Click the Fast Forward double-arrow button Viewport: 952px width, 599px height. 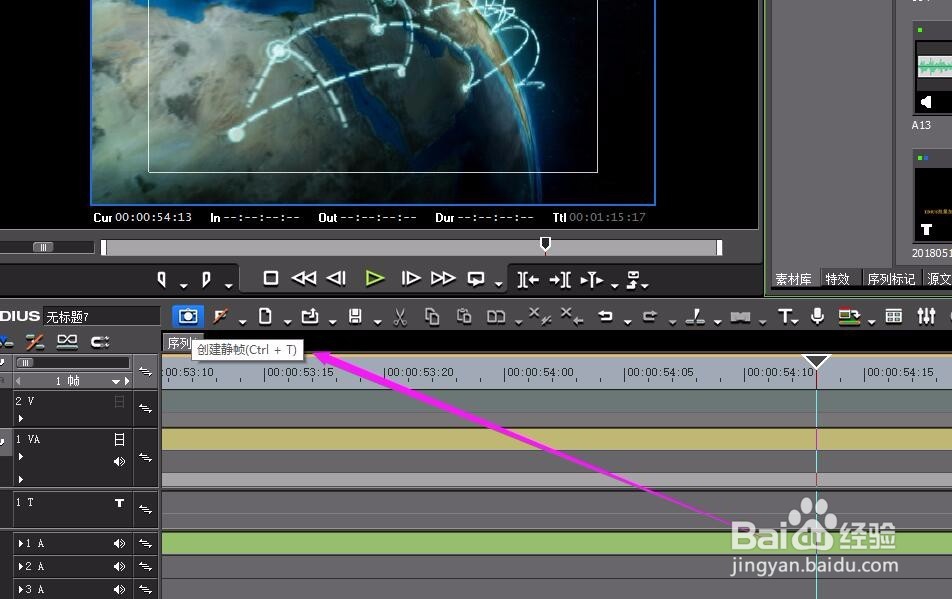click(x=443, y=279)
